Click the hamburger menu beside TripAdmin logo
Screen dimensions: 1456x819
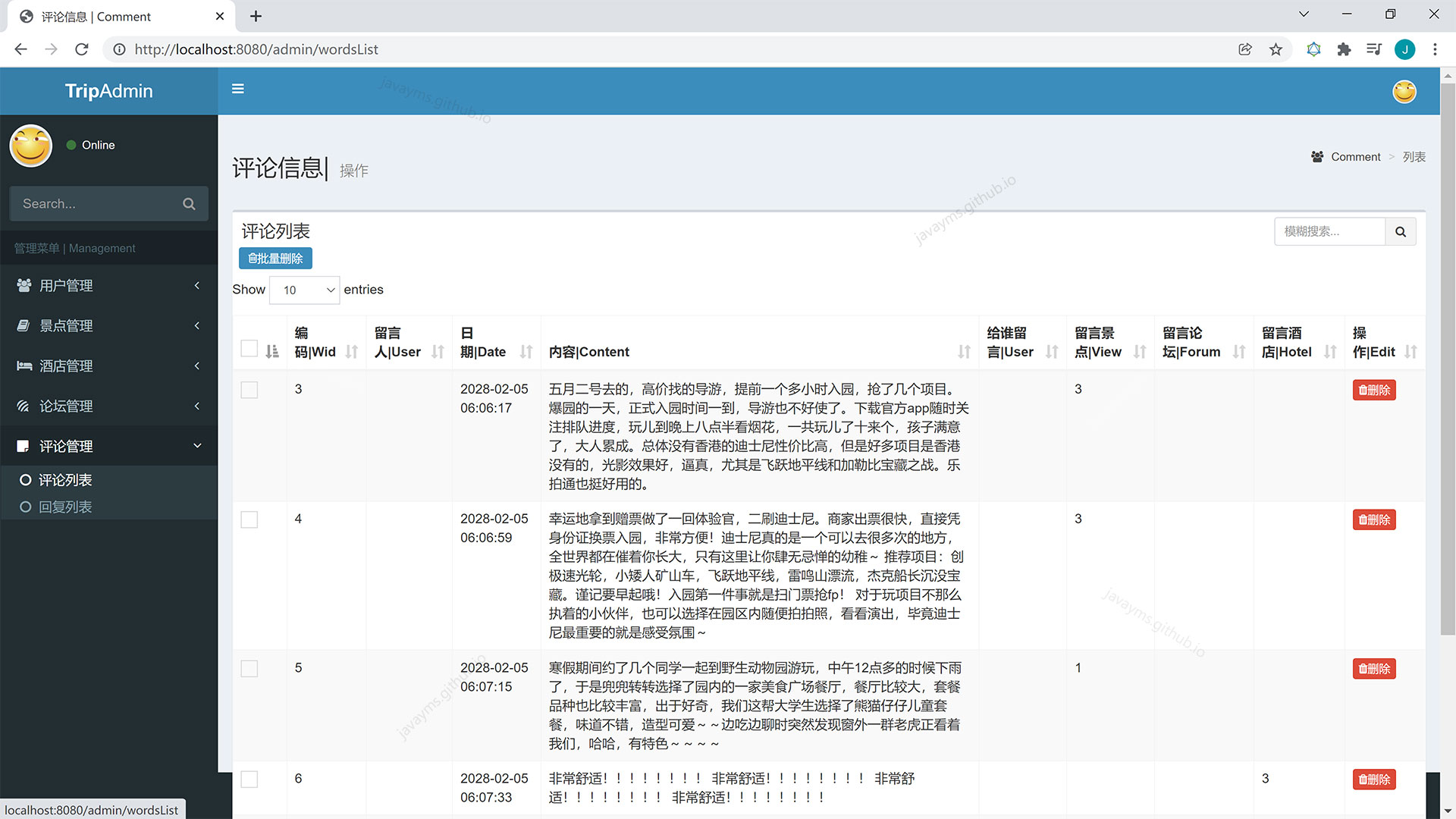pos(237,89)
